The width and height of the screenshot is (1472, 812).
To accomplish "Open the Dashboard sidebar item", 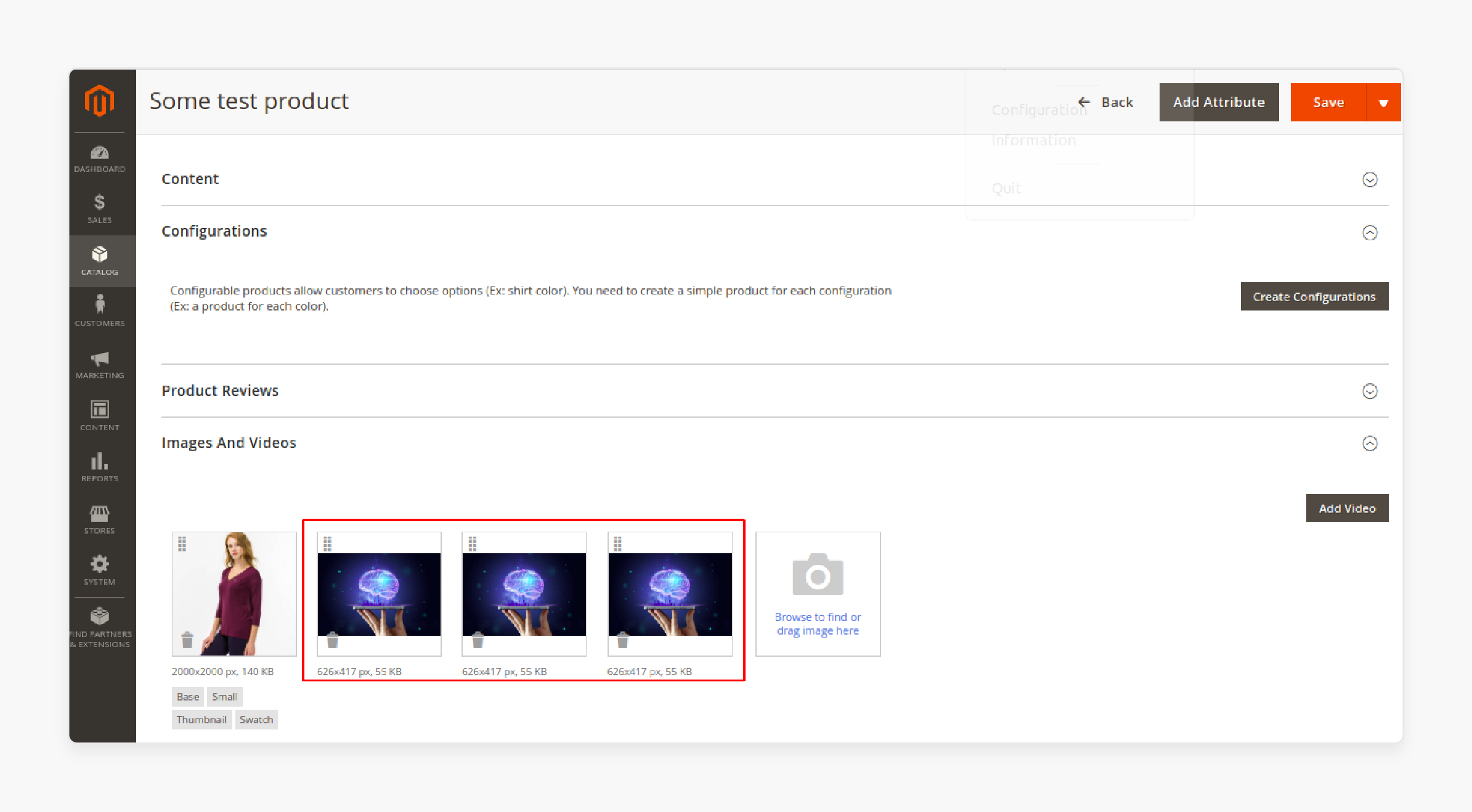I will (100, 159).
